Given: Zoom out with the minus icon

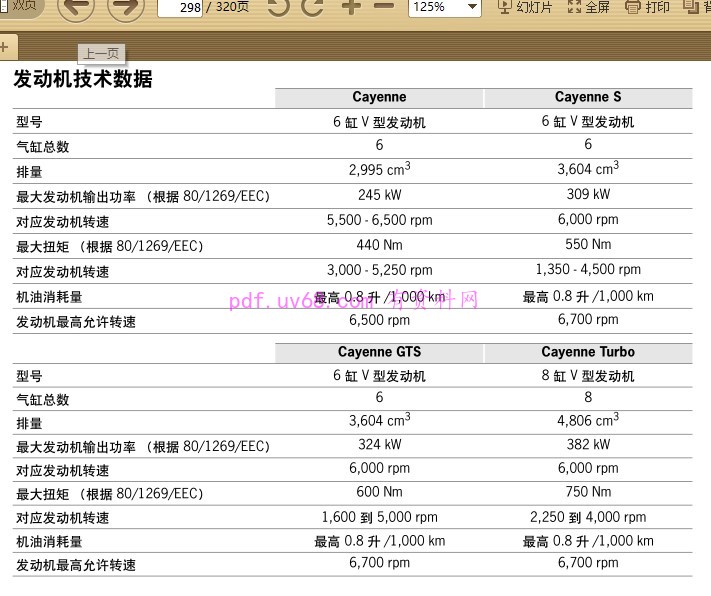Looking at the screenshot, I should [x=384, y=7].
